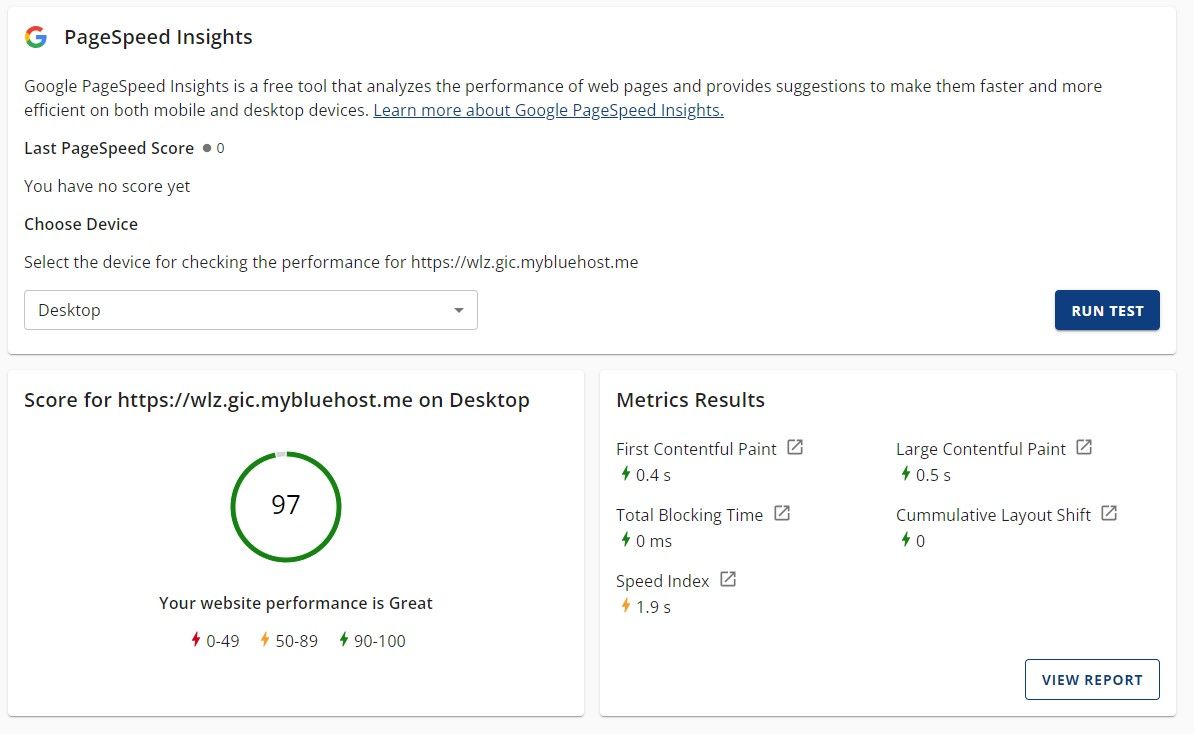Open Large Contentful Paint external link icon
Image resolution: width=1194 pixels, height=734 pixels.
click(x=1084, y=447)
